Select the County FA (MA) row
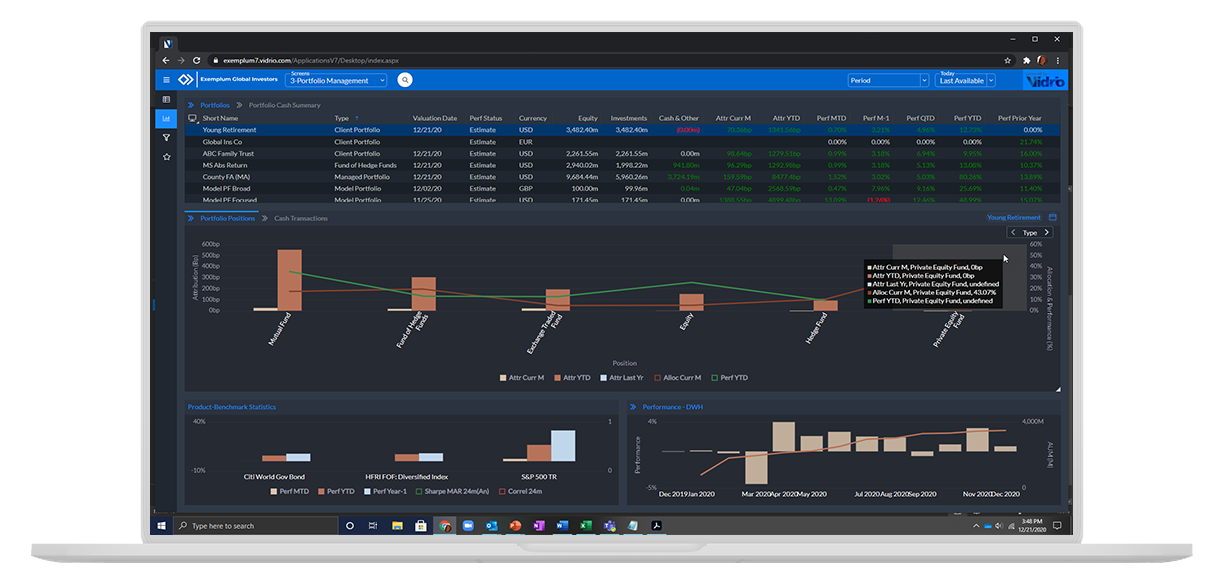 [620, 177]
